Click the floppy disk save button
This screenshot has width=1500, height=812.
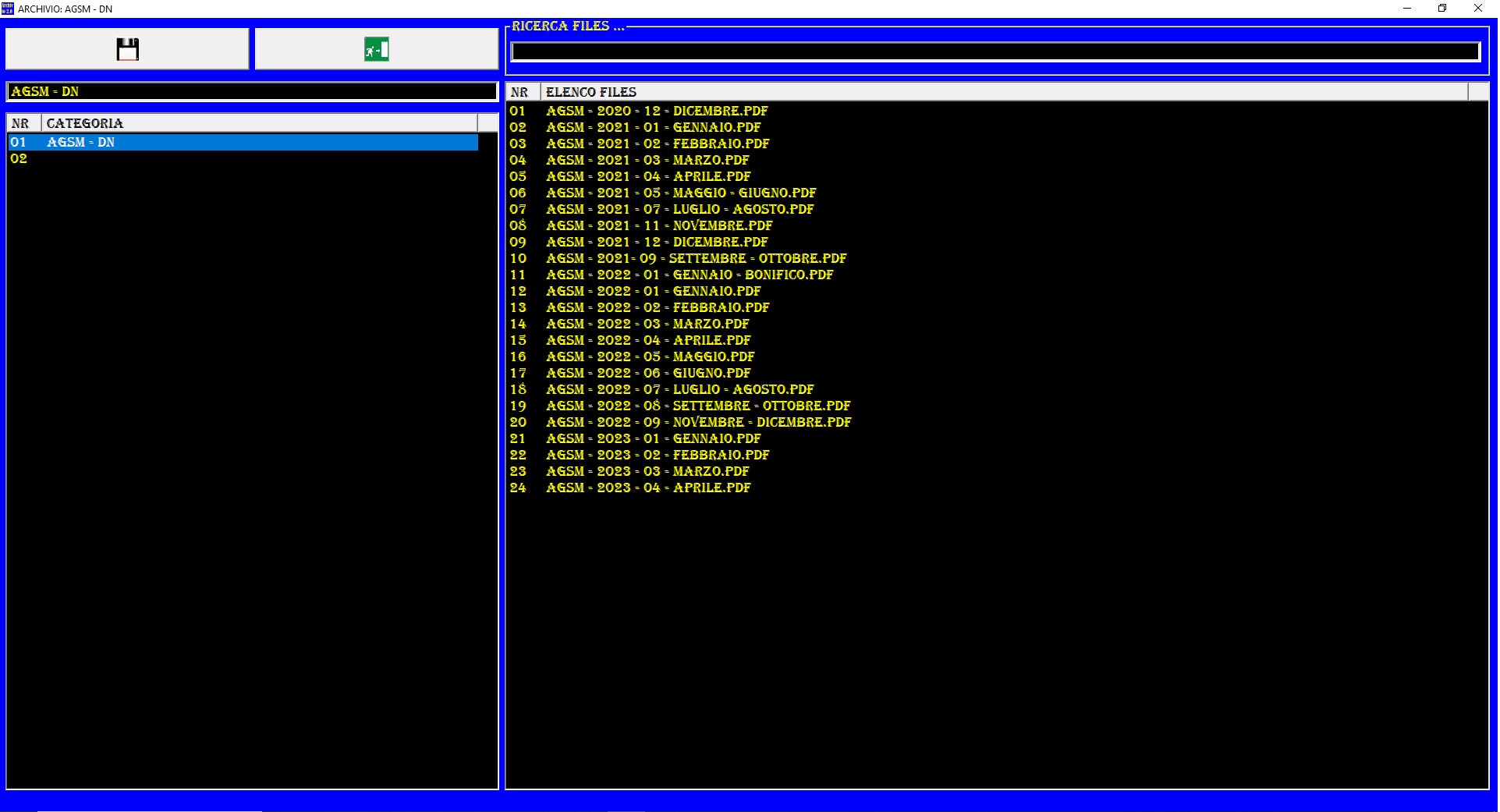[127, 49]
